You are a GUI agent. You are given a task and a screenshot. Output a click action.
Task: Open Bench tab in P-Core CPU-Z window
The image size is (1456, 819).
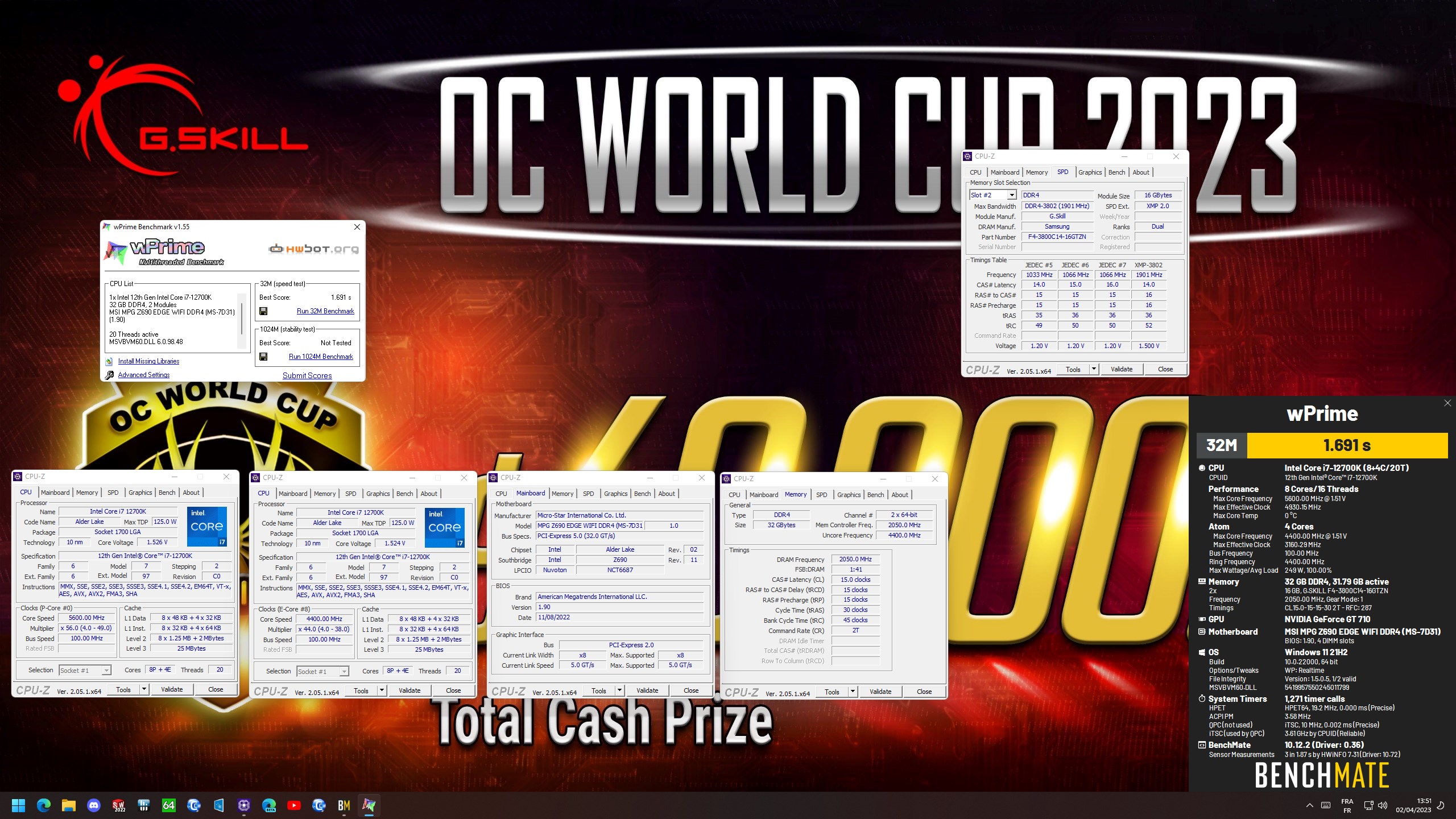click(167, 493)
